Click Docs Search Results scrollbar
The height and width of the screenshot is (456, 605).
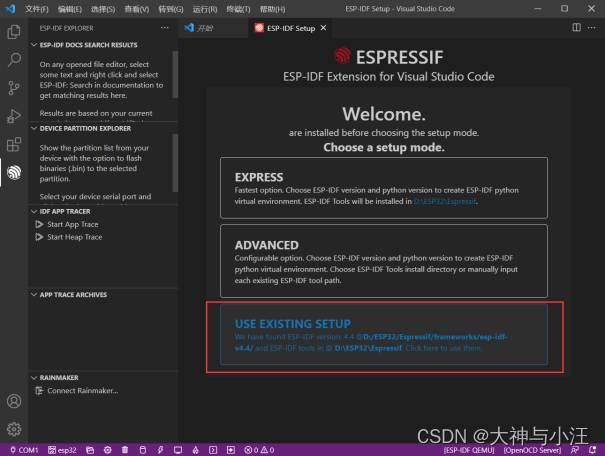175,74
